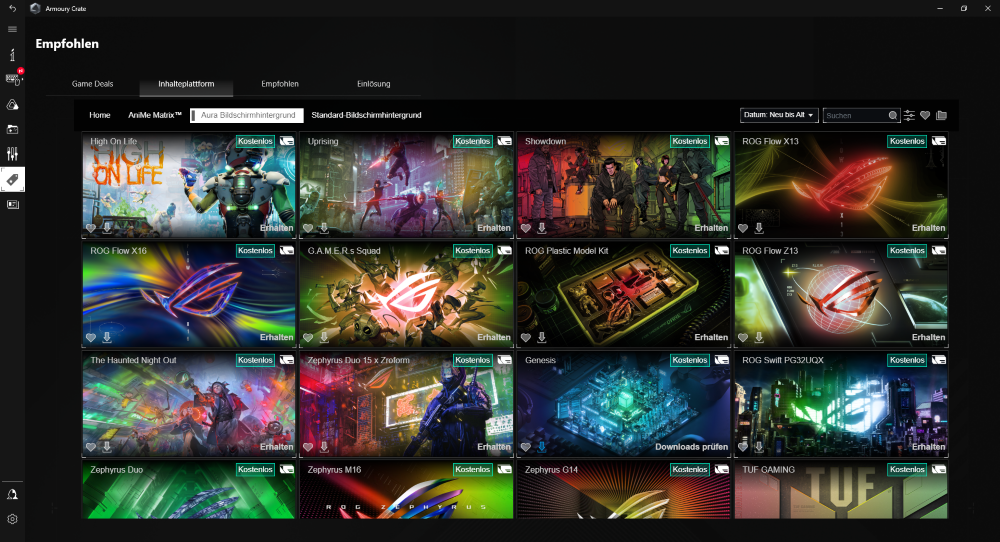Screen dimensions: 1000x542
Task: Switch to Empfohlen tab
Action: pos(280,84)
